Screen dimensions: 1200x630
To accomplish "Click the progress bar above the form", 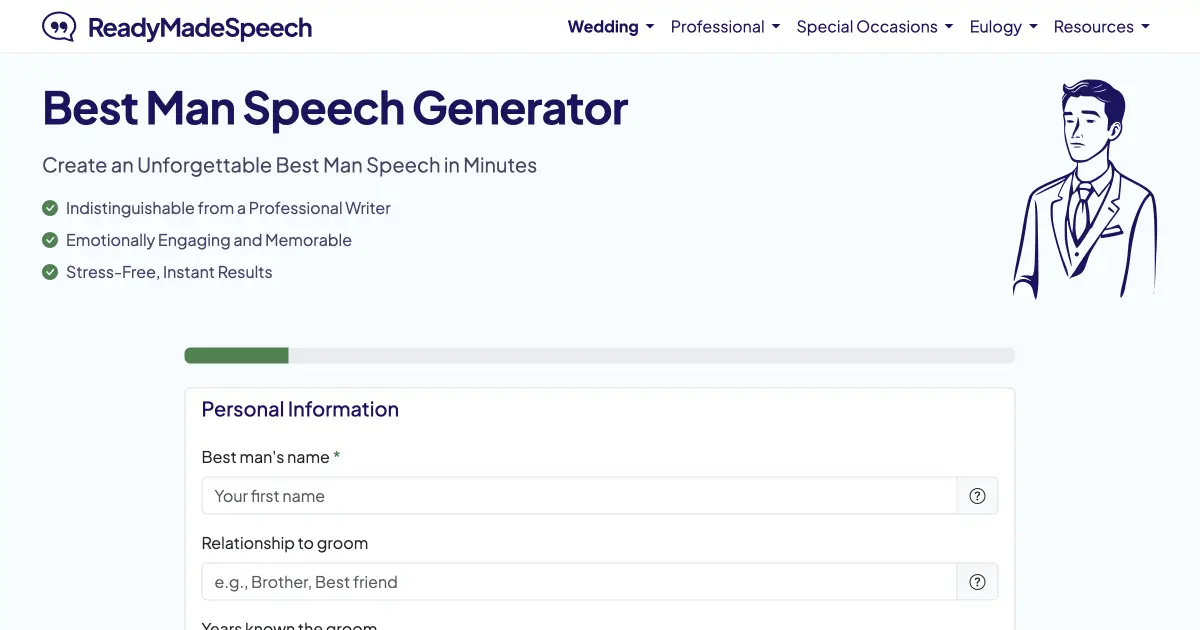I will pyautogui.click(x=600, y=355).
